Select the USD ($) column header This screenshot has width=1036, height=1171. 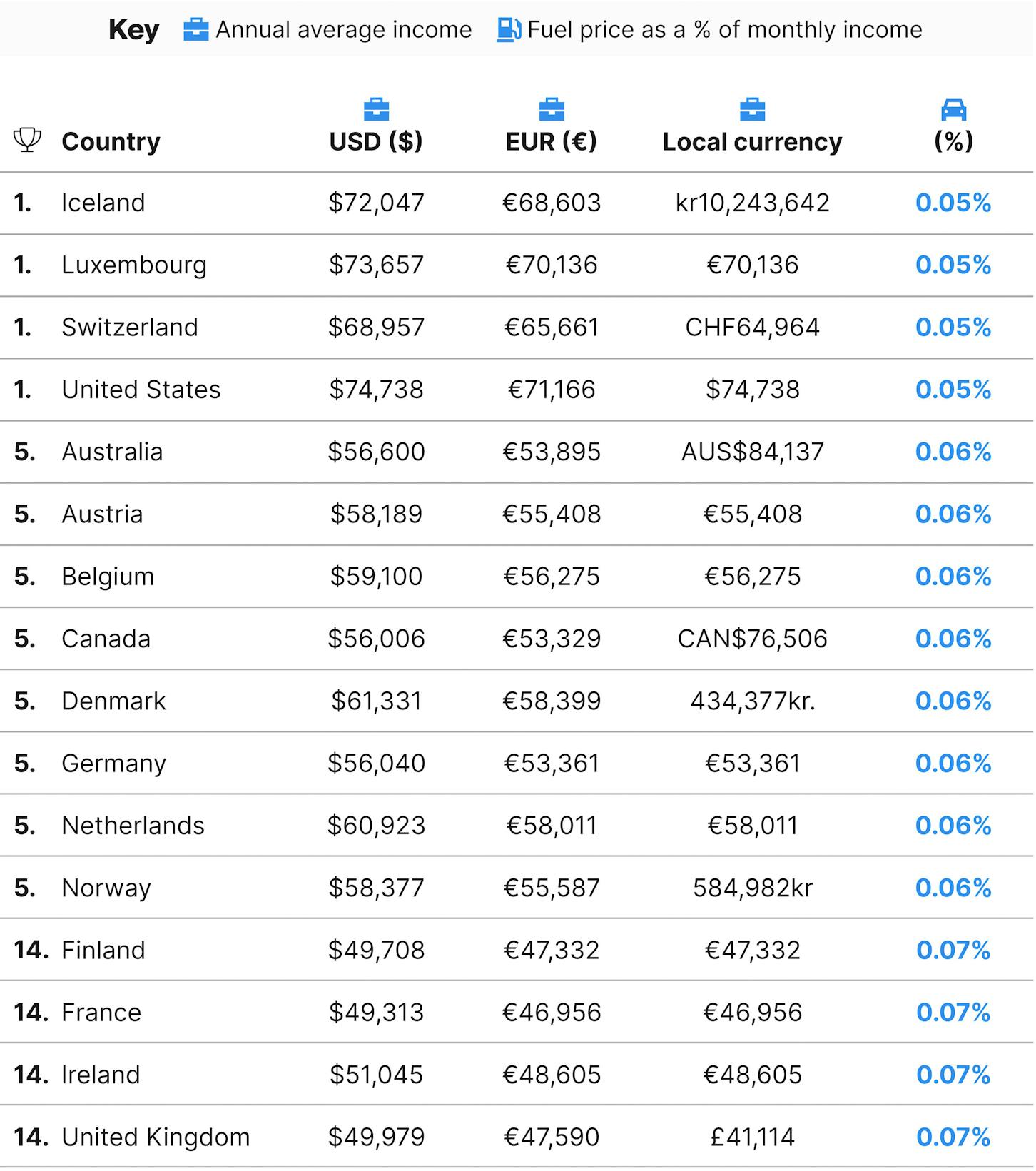(376, 141)
